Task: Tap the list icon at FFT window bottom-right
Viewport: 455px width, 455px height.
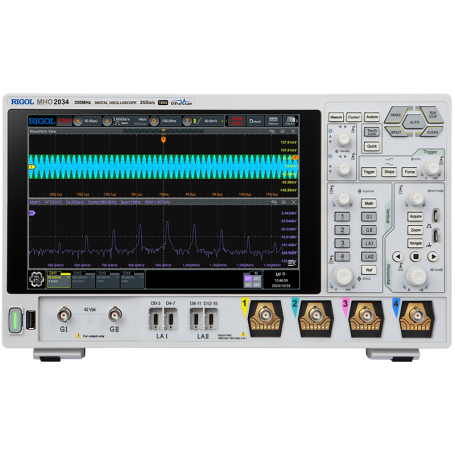Action: point(292,263)
